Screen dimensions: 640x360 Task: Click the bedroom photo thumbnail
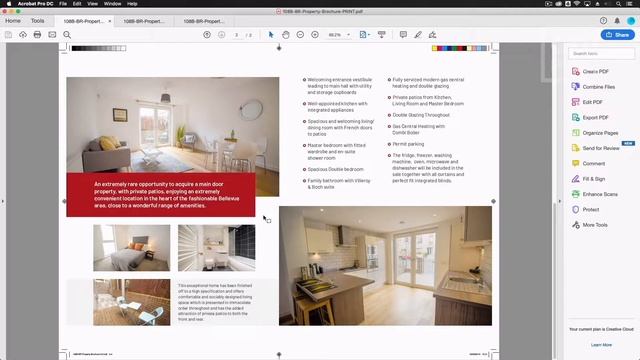click(x=131, y=248)
